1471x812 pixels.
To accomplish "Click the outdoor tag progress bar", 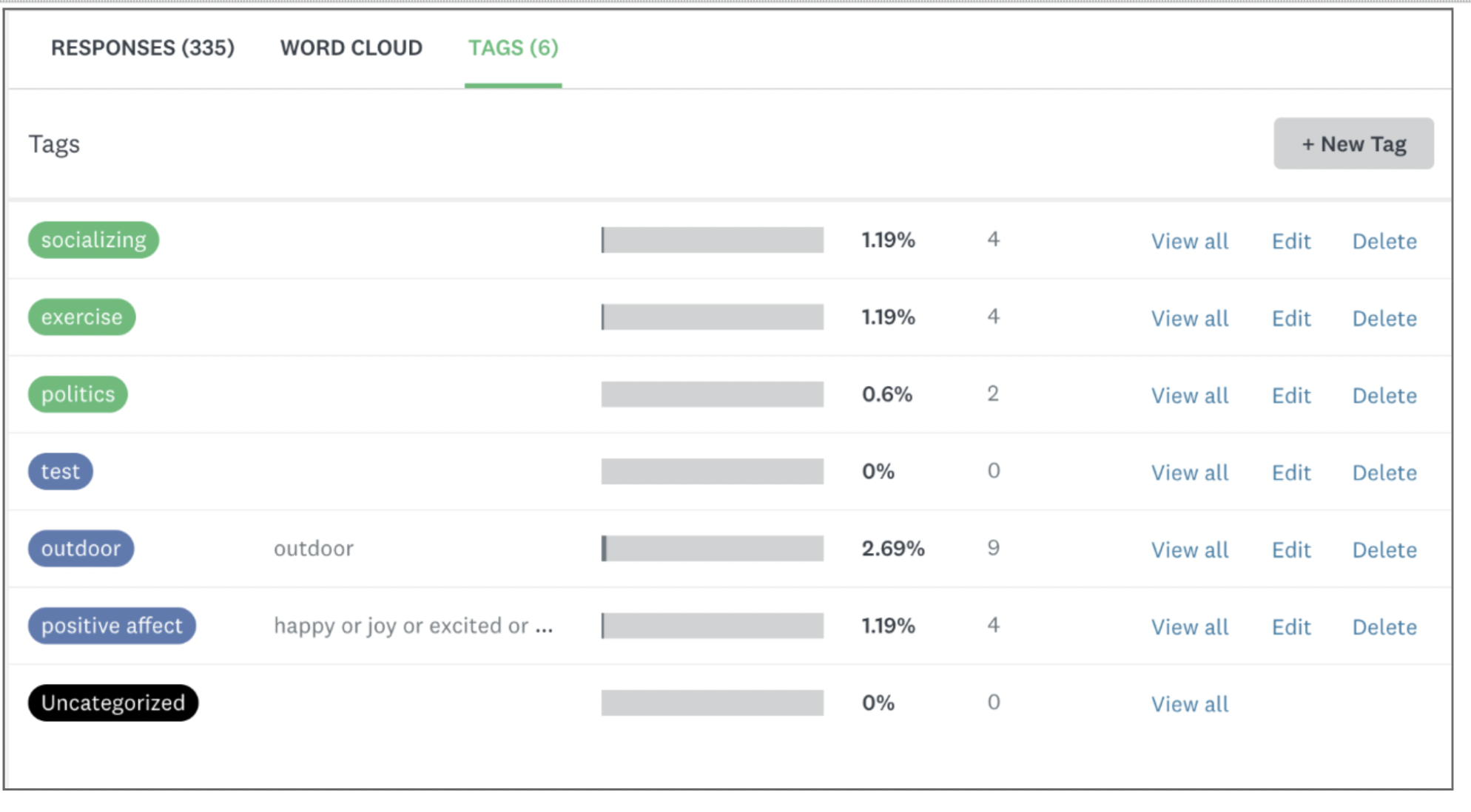I will point(712,549).
